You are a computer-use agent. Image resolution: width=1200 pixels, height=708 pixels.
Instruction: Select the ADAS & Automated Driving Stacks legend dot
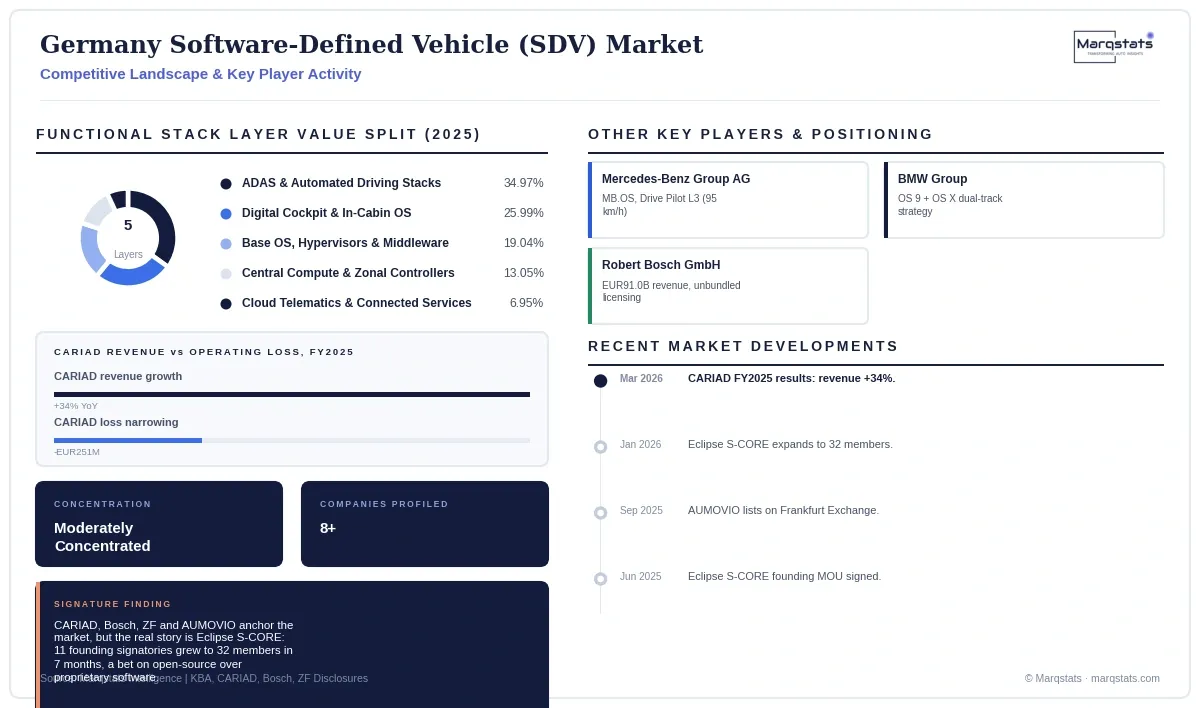point(226,184)
